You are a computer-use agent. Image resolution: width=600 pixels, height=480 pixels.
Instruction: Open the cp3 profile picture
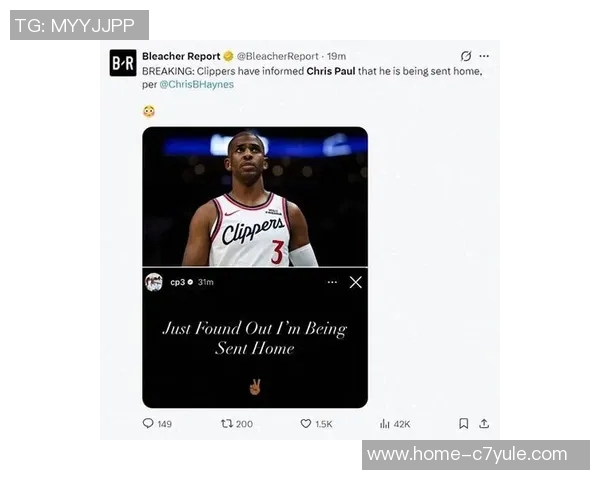click(x=154, y=282)
